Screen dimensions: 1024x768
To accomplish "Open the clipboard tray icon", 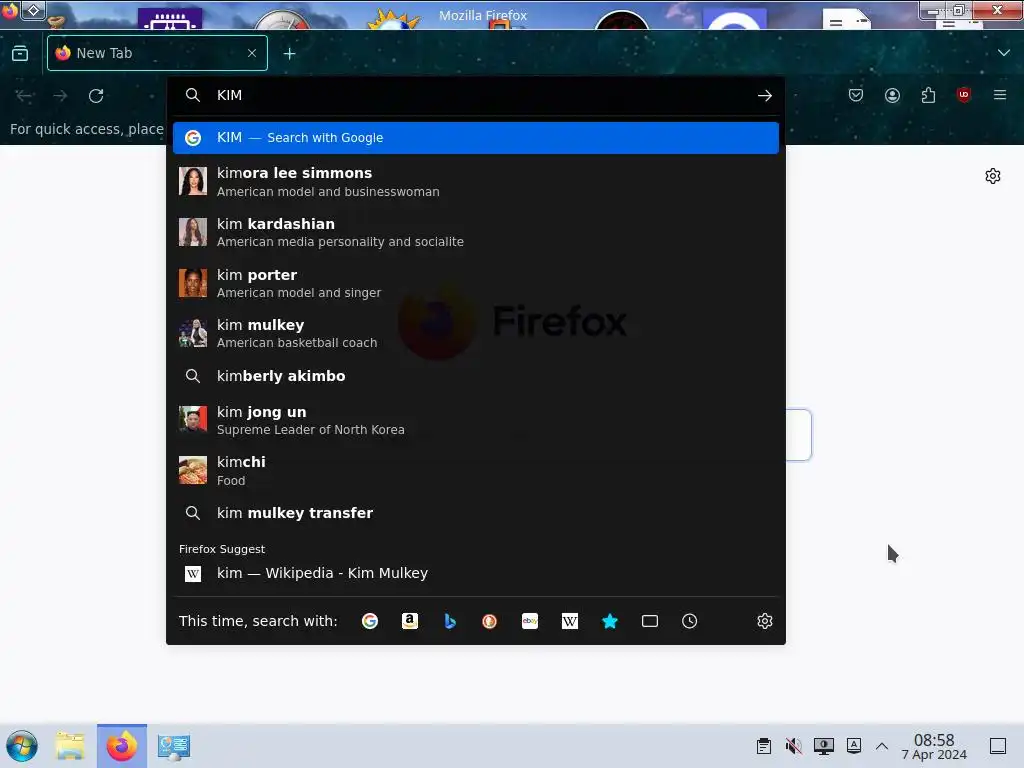I will coord(763,746).
